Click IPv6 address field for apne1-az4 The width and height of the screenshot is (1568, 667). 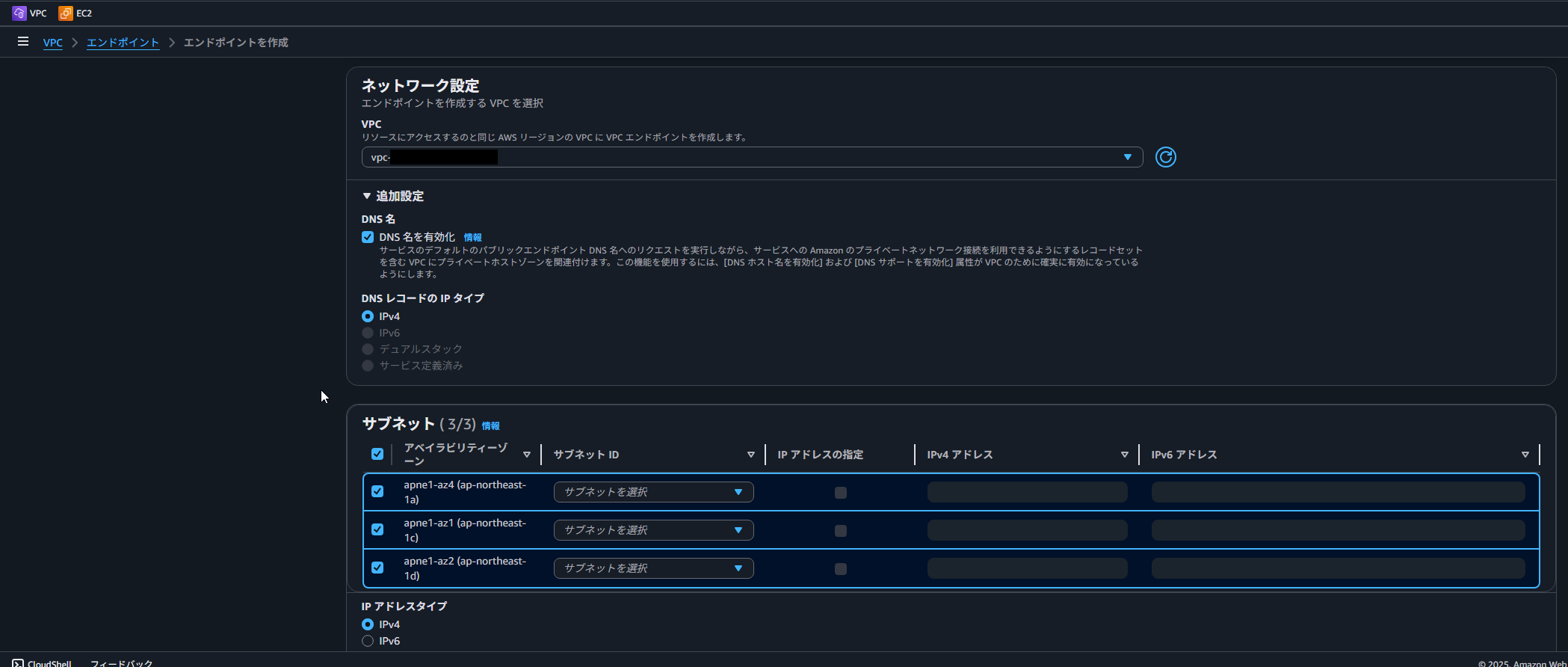(1338, 492)
